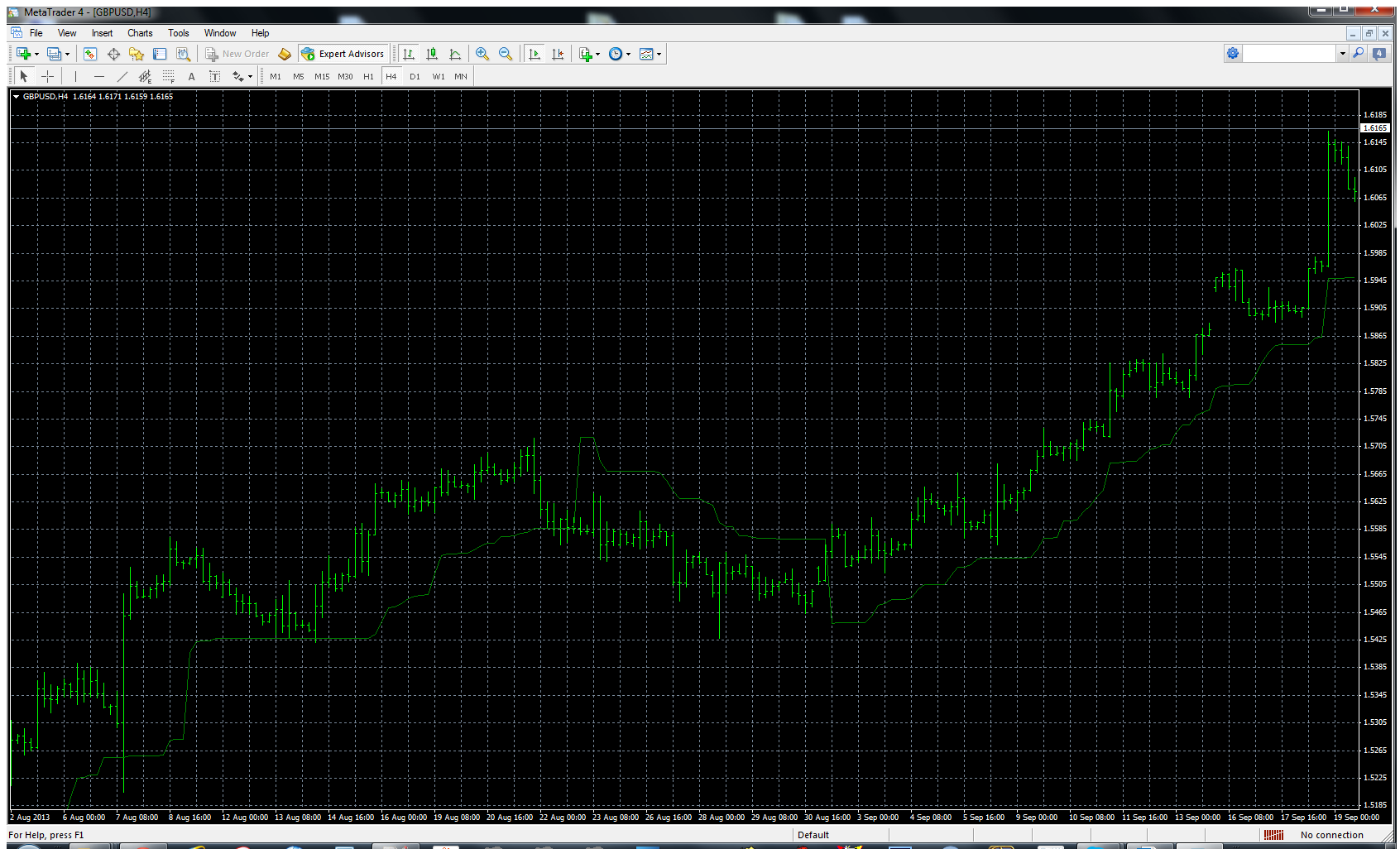The image size is (1400, 849).
Task: Open the Templates button
Action: click(646, 54)
